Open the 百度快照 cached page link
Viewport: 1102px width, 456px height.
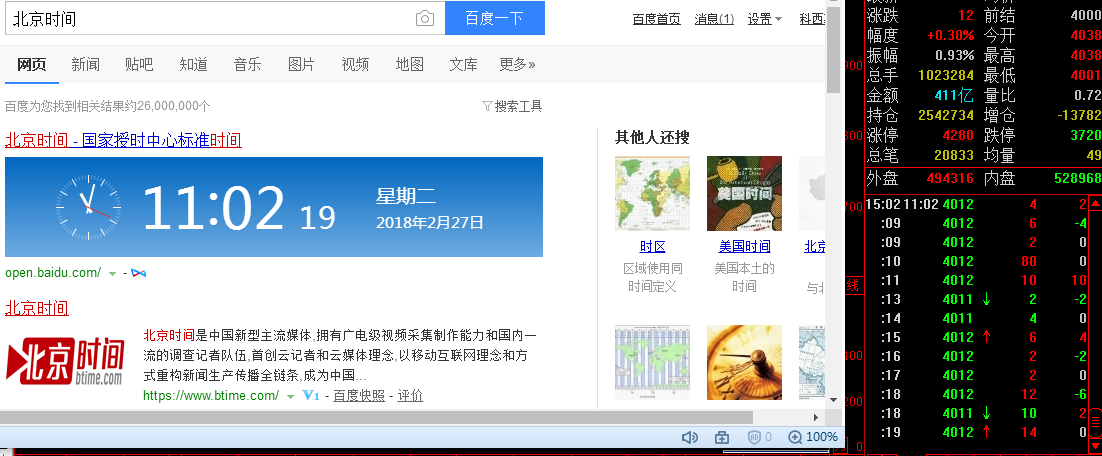[x=359, y=396]
